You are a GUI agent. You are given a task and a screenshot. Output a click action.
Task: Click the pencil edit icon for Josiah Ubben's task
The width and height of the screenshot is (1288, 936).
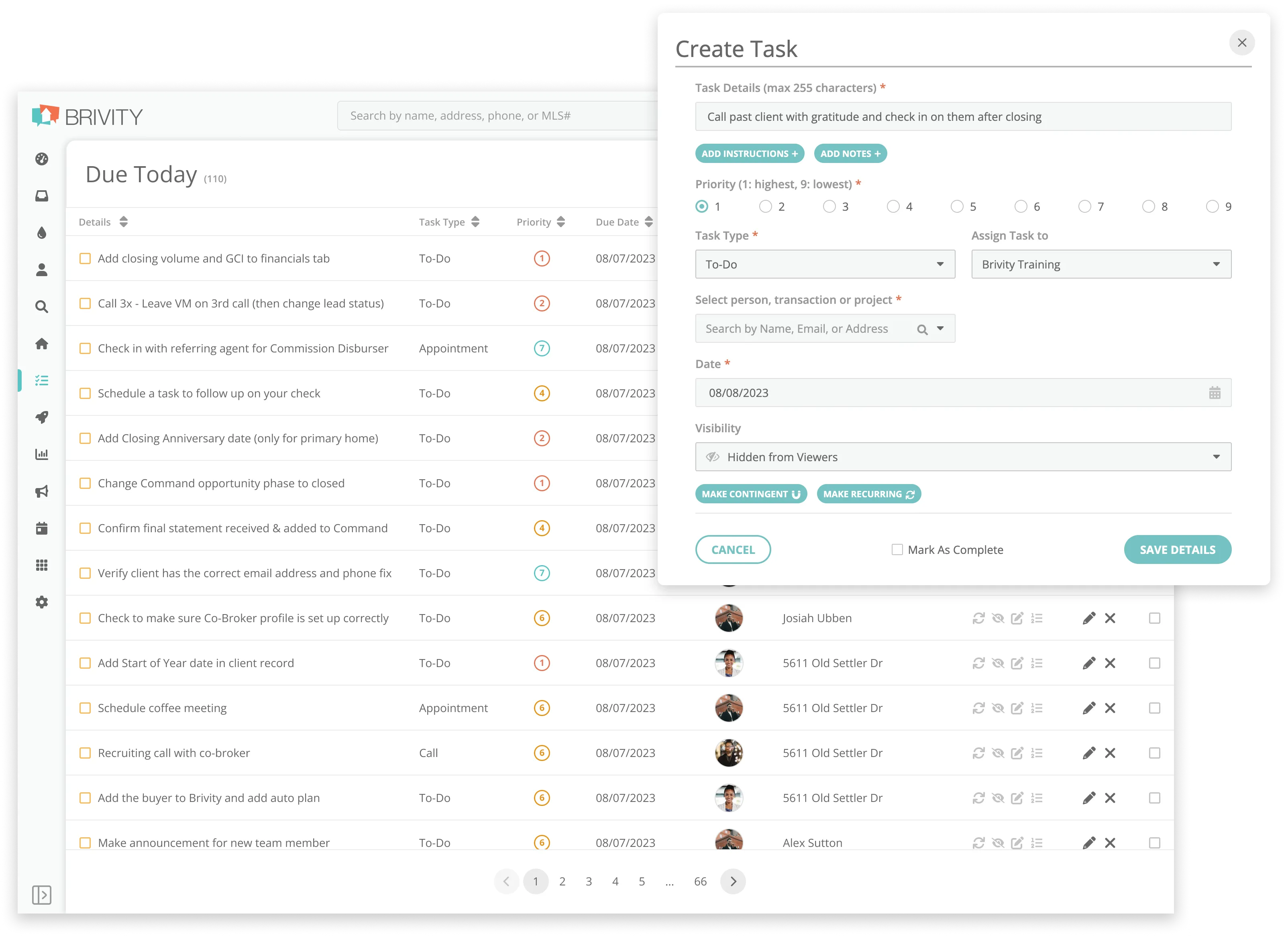1089,618
